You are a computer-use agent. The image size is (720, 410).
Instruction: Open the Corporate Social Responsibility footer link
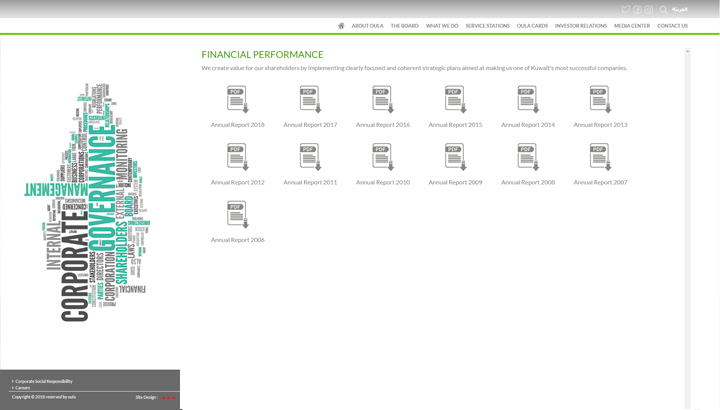[x=44, y=381]
